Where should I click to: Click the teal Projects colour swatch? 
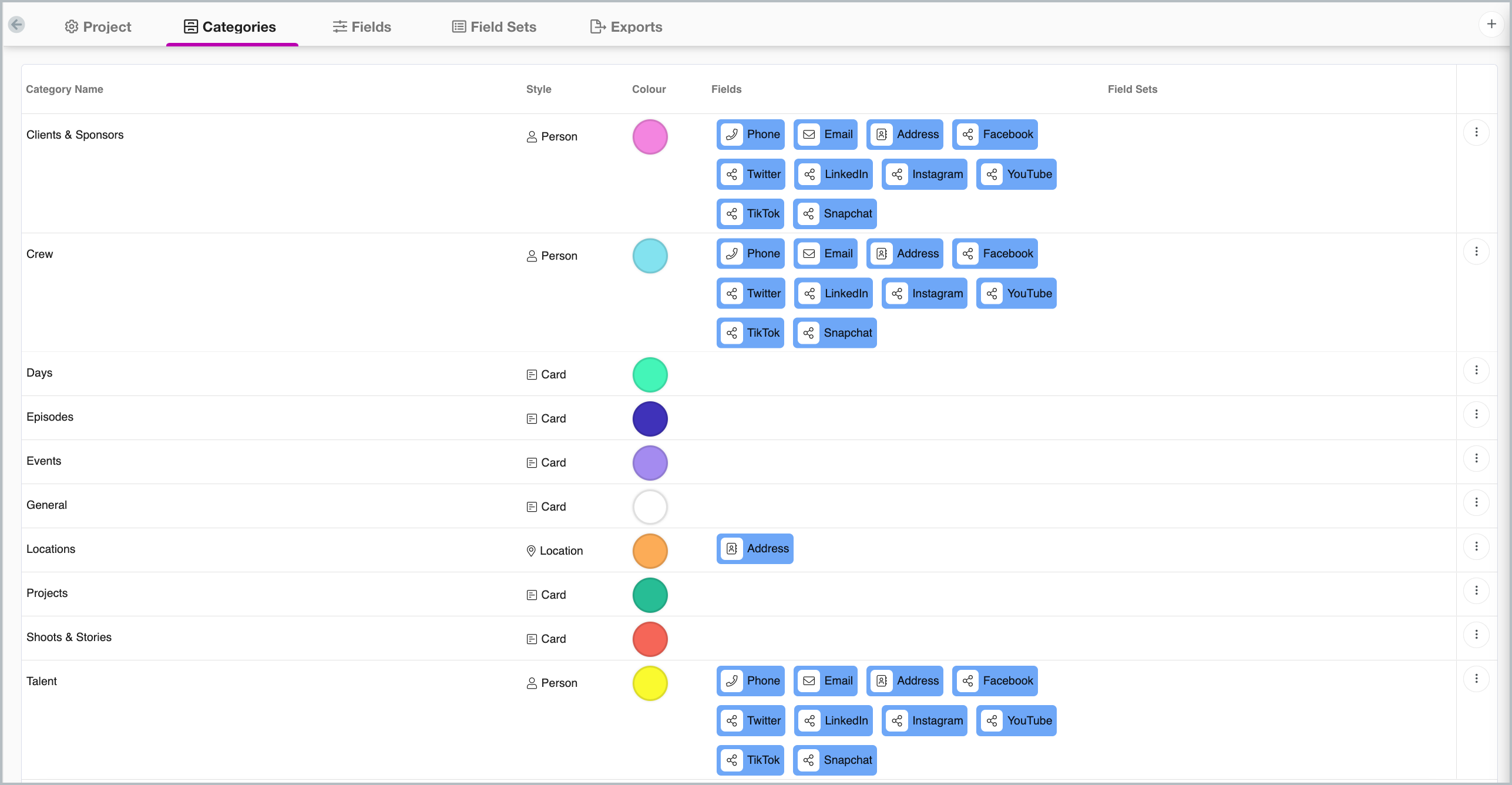[x=650, y=595]
